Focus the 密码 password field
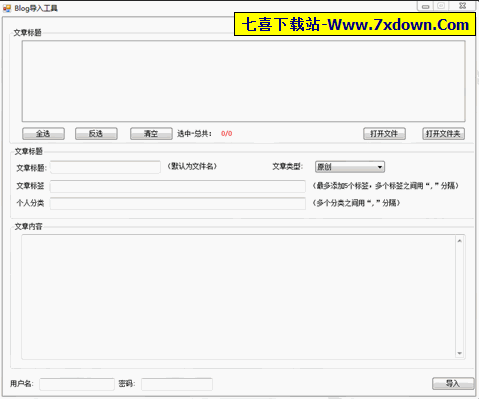The height and width of the screenshot is (399, 479). 177,384
